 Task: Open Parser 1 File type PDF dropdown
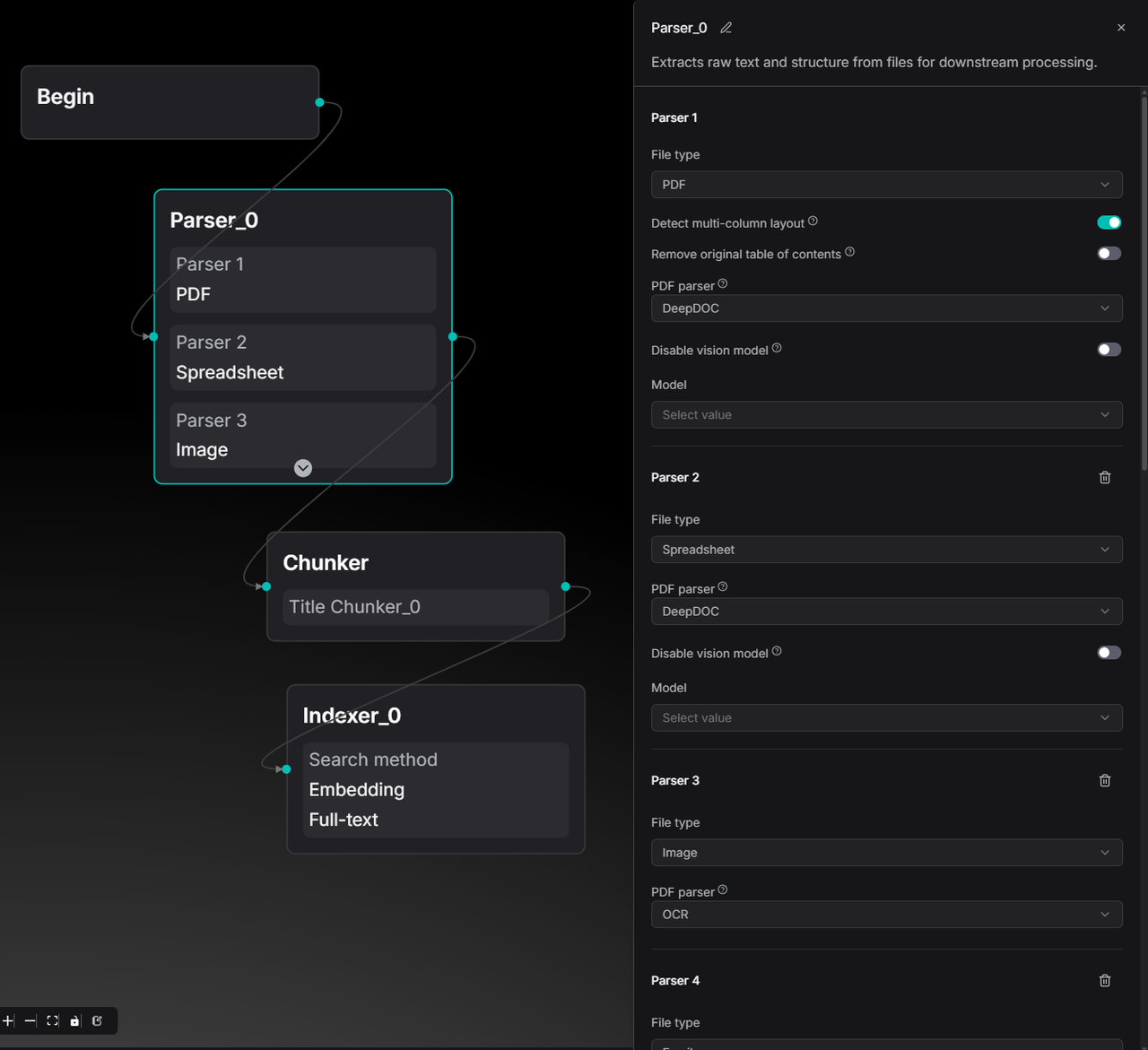point(886,185)
